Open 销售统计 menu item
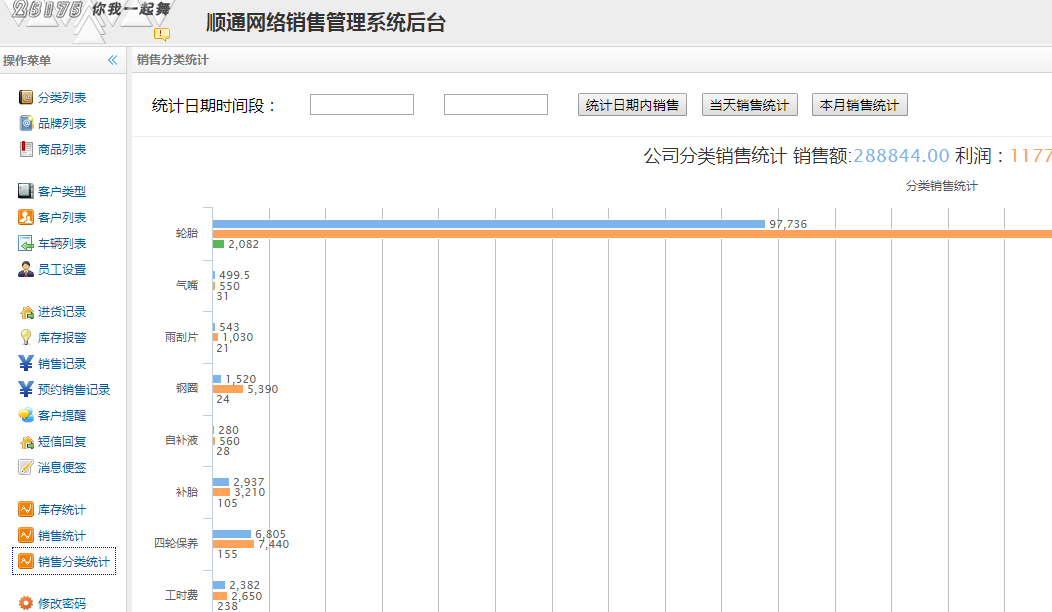Viewport: 1052px width, 612px height. tap(62, 535)
